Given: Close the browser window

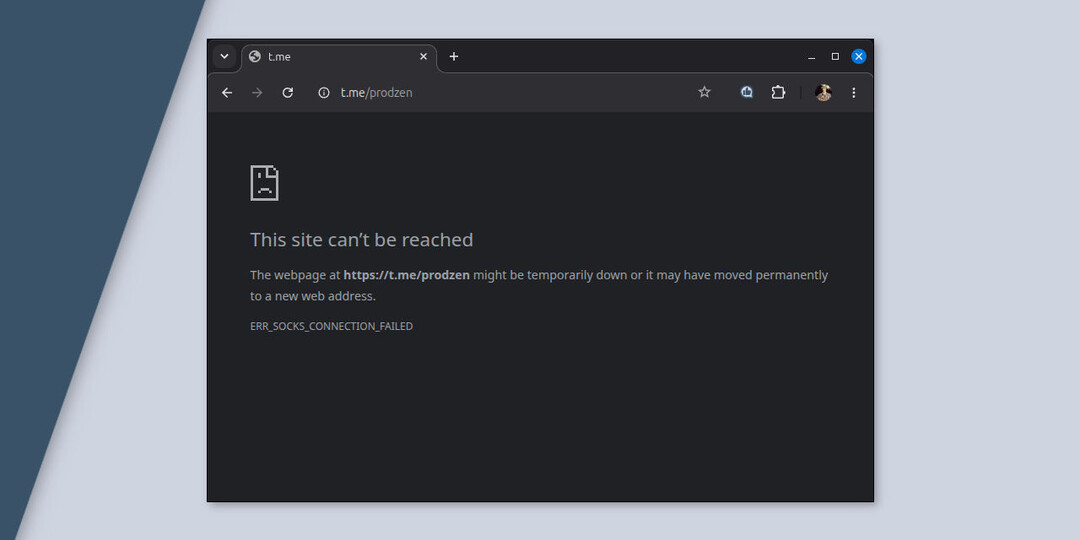Looking at the screenshot, I should click(858, 56).
